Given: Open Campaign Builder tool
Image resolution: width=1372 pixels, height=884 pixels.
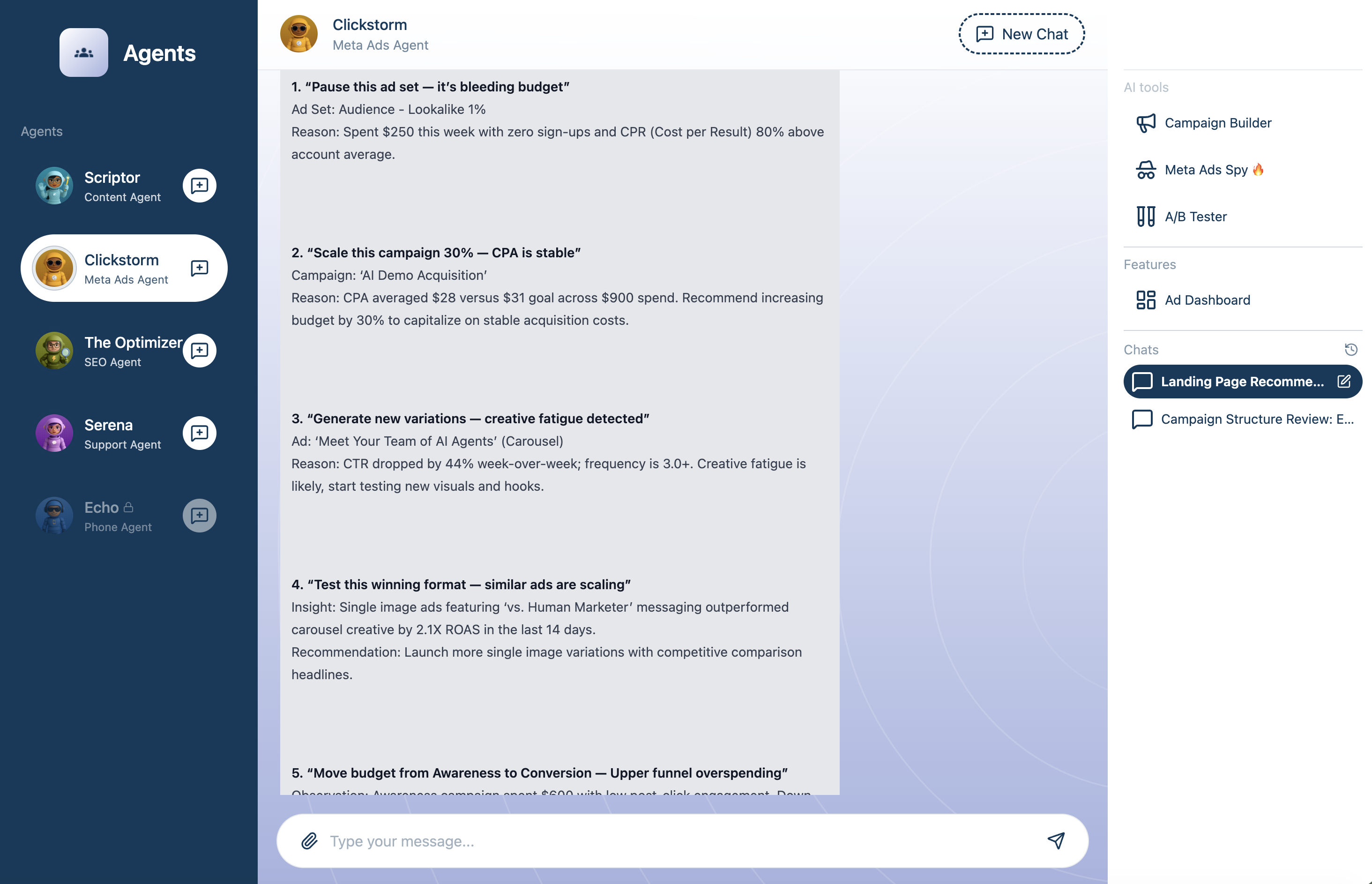Looking at the screenshot, I should 1217,123.
